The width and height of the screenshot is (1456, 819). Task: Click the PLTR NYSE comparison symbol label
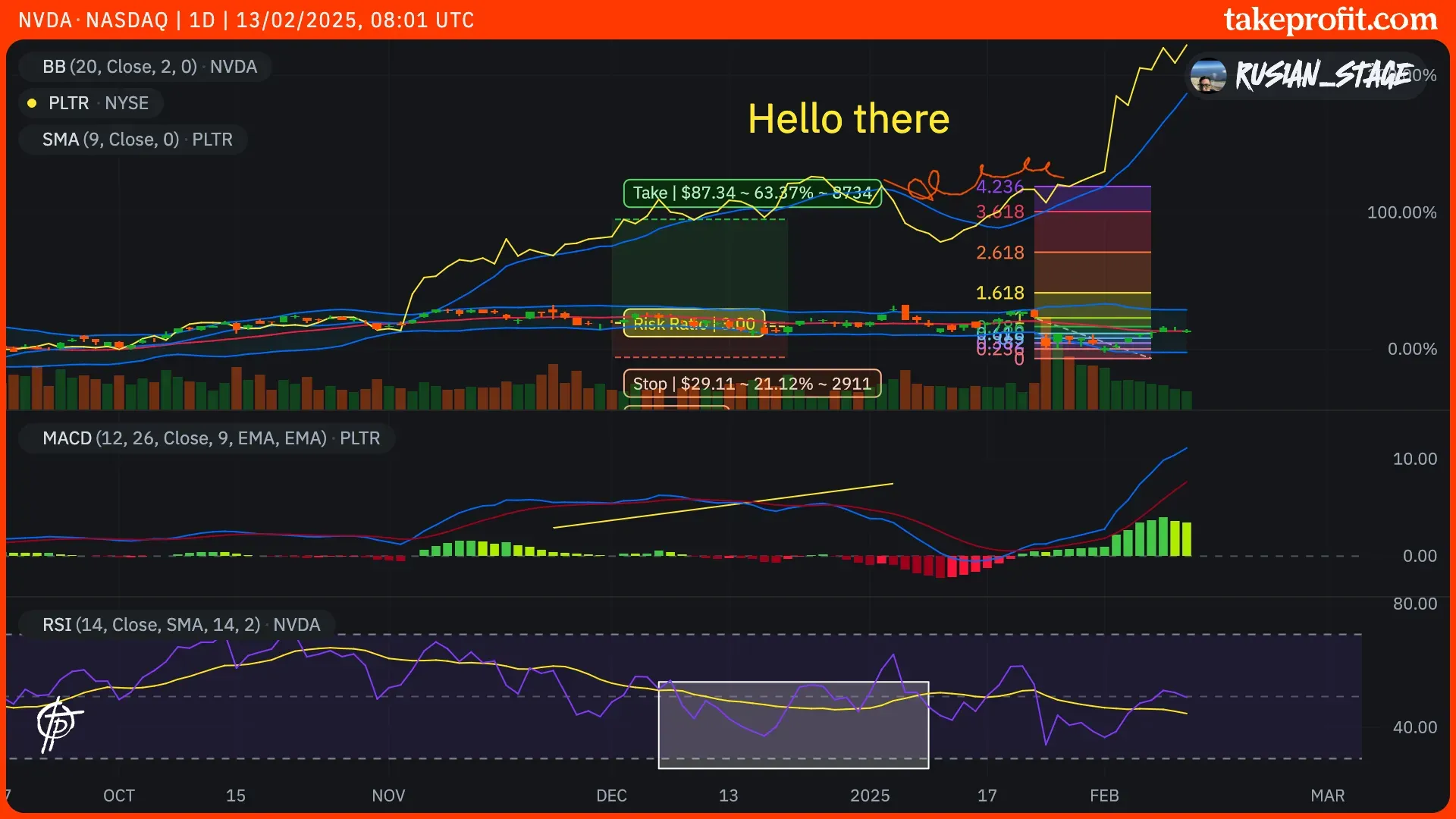pyautogui.click(x=99, y=103)
